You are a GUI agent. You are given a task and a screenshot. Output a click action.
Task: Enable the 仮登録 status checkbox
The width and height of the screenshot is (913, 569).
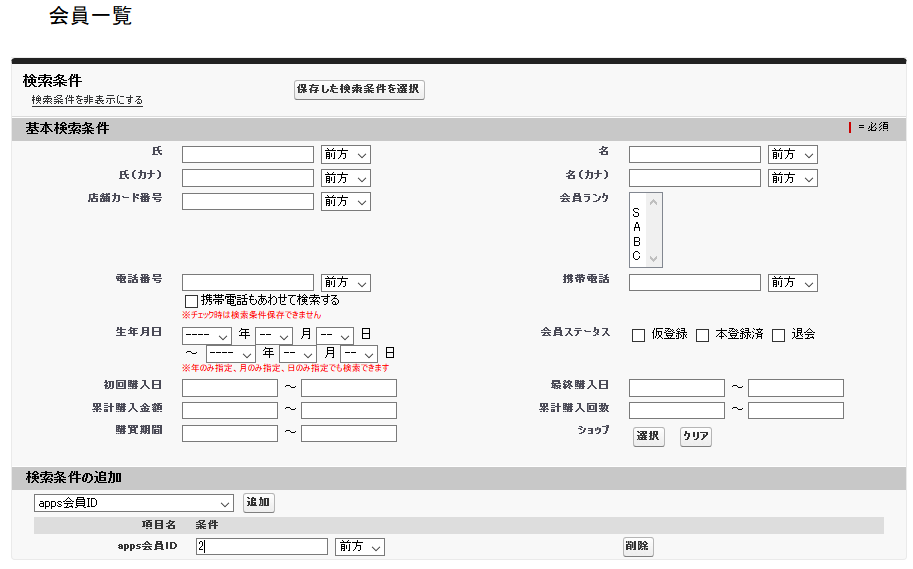[x=638, y=335]
